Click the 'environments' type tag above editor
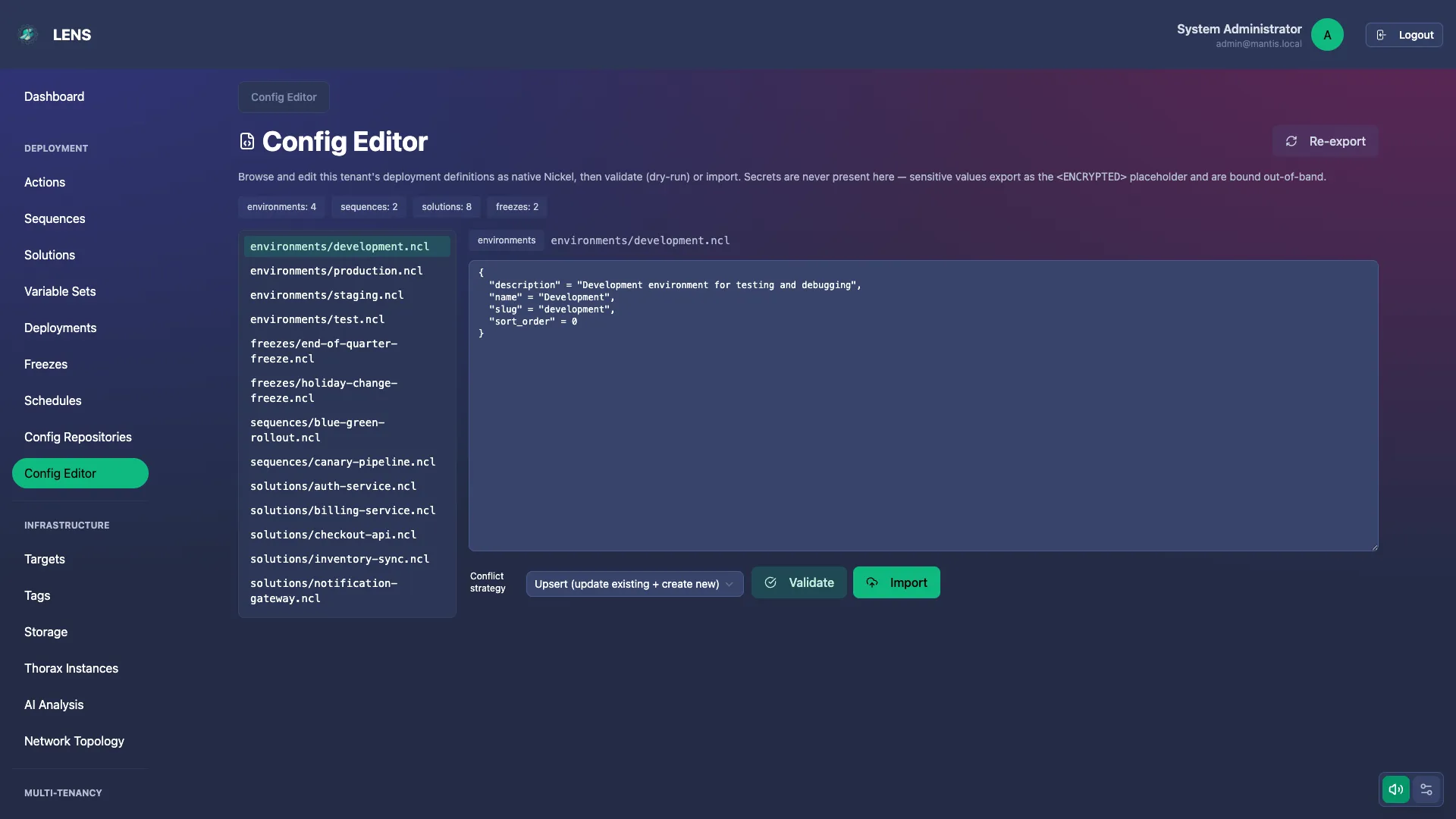This screenshot has height=819, width=1456. click(507, 240)
